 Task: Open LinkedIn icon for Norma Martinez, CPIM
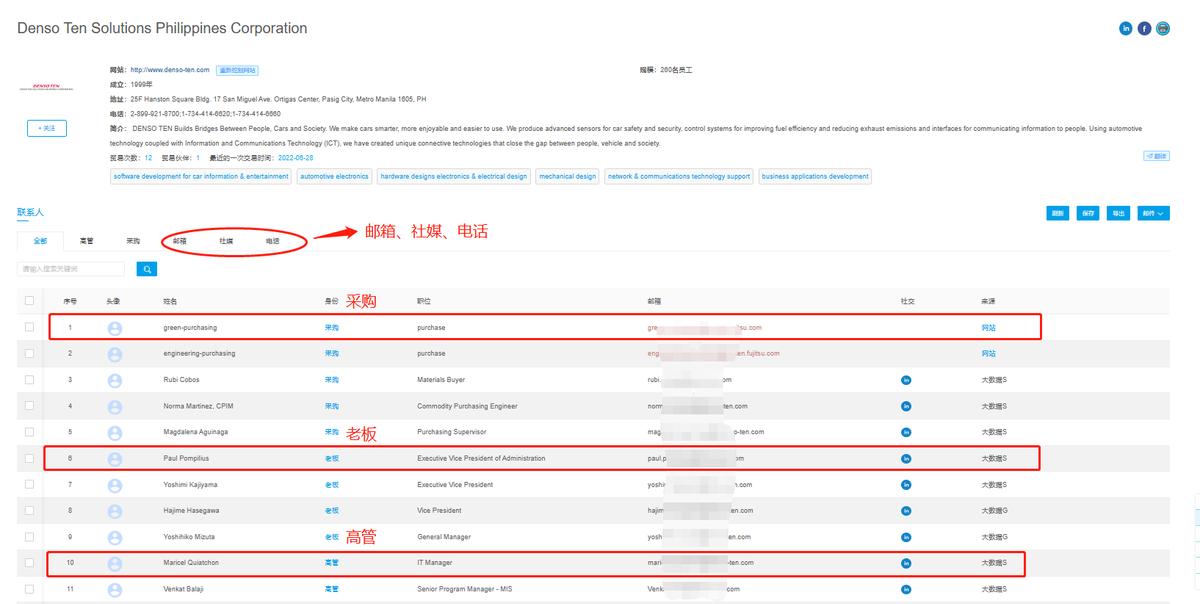point(906,406)
